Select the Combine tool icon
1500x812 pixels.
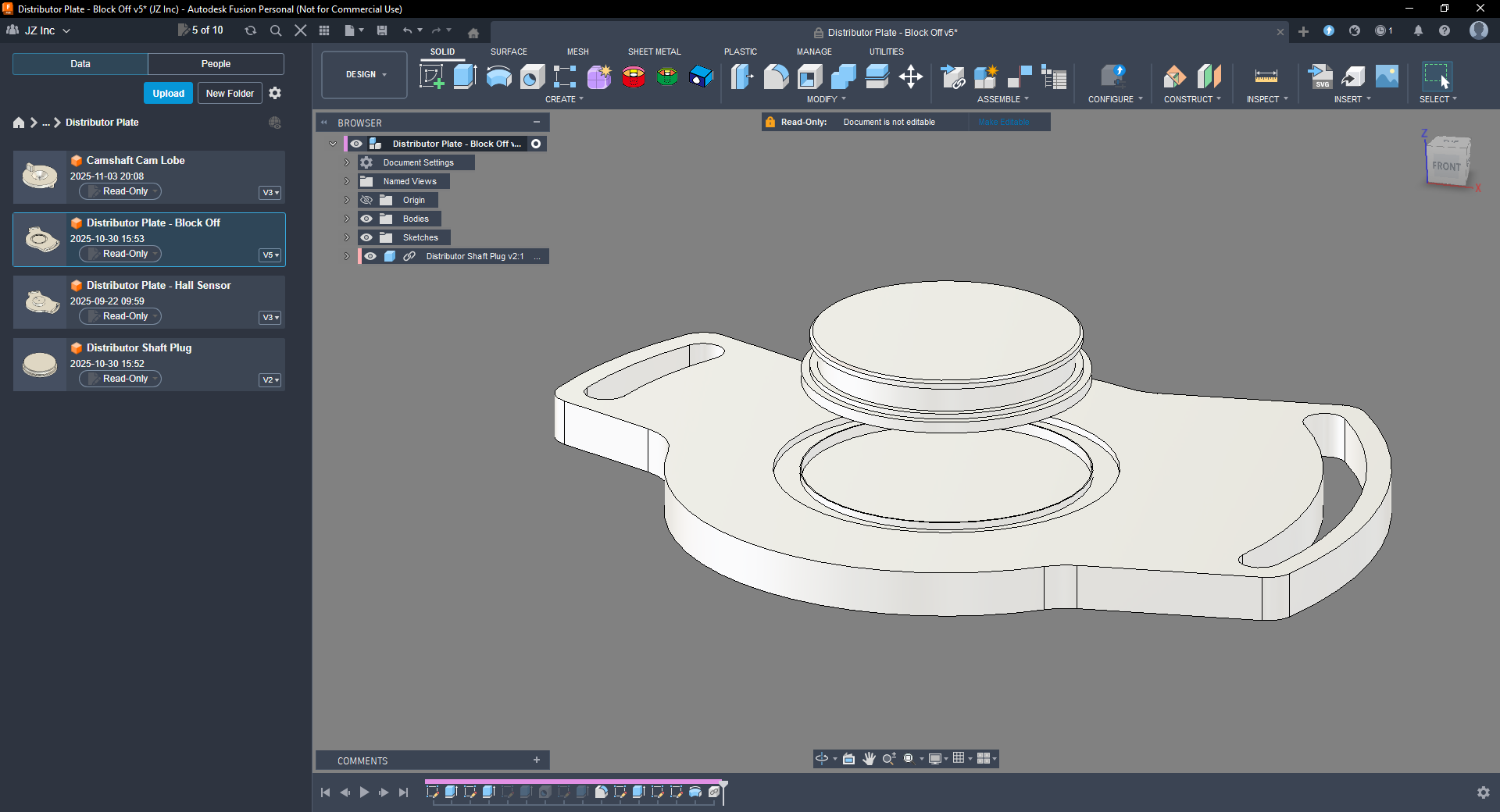(x=843, y=77)
